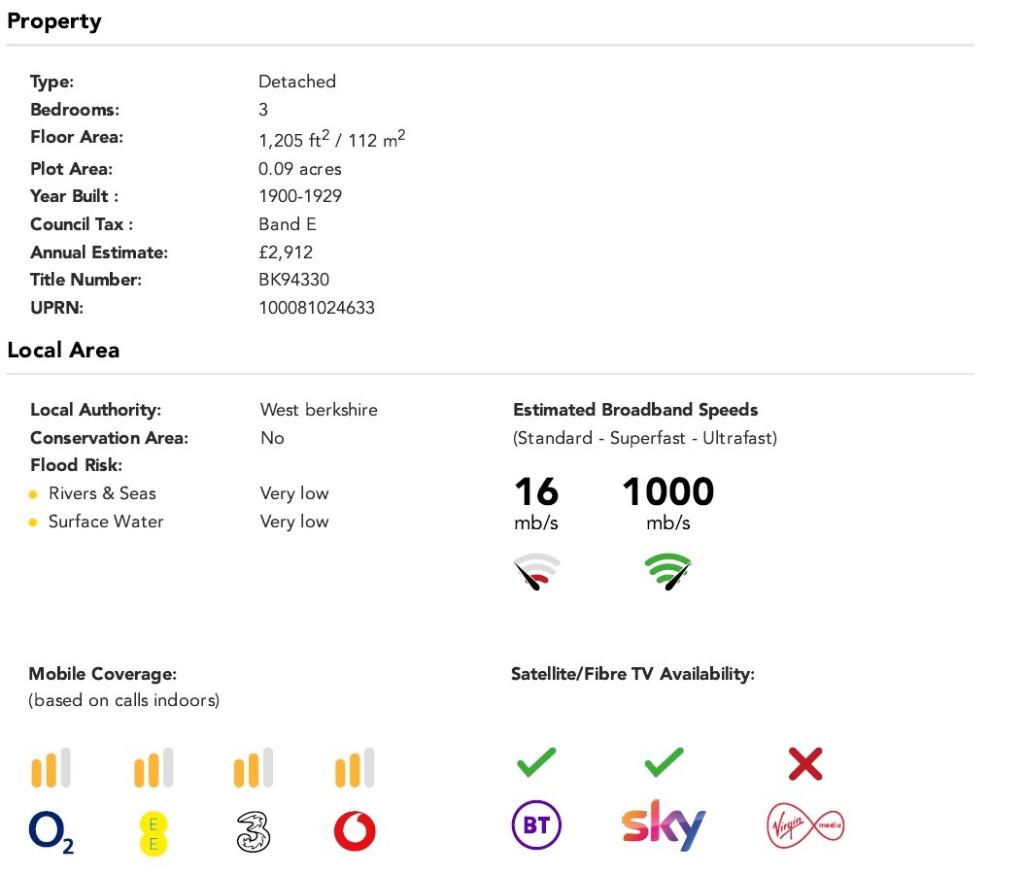Click the green ultrafast speed gauge icon
1024x875 pixels.
pyautogui.click(x=668, y=571)
